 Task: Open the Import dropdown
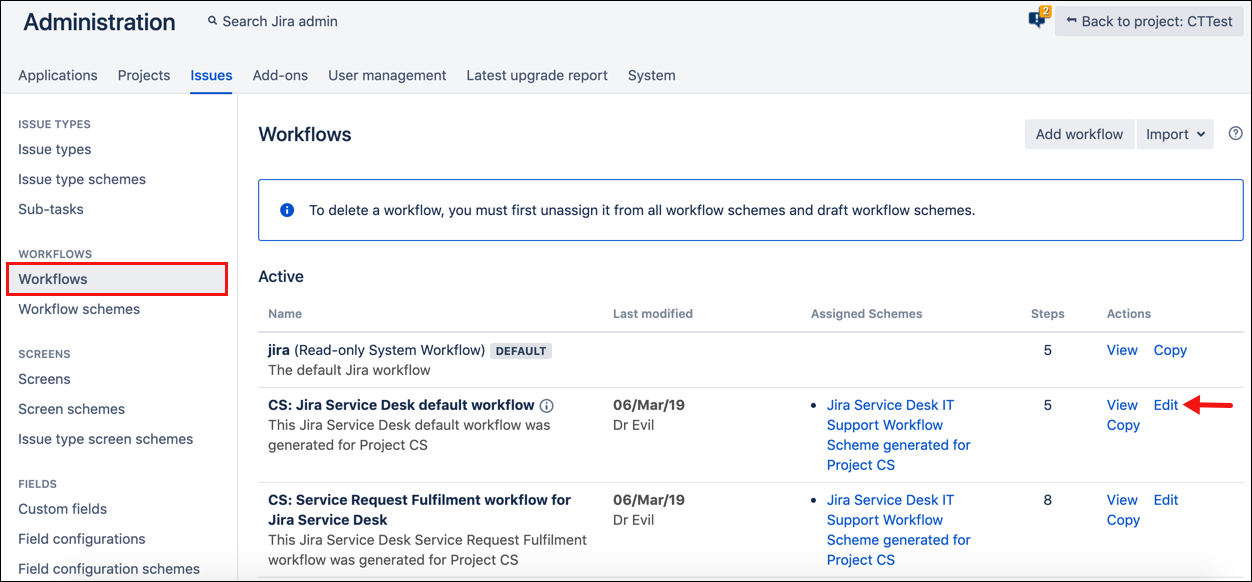pyautogui.click(x=1175, y=134)
